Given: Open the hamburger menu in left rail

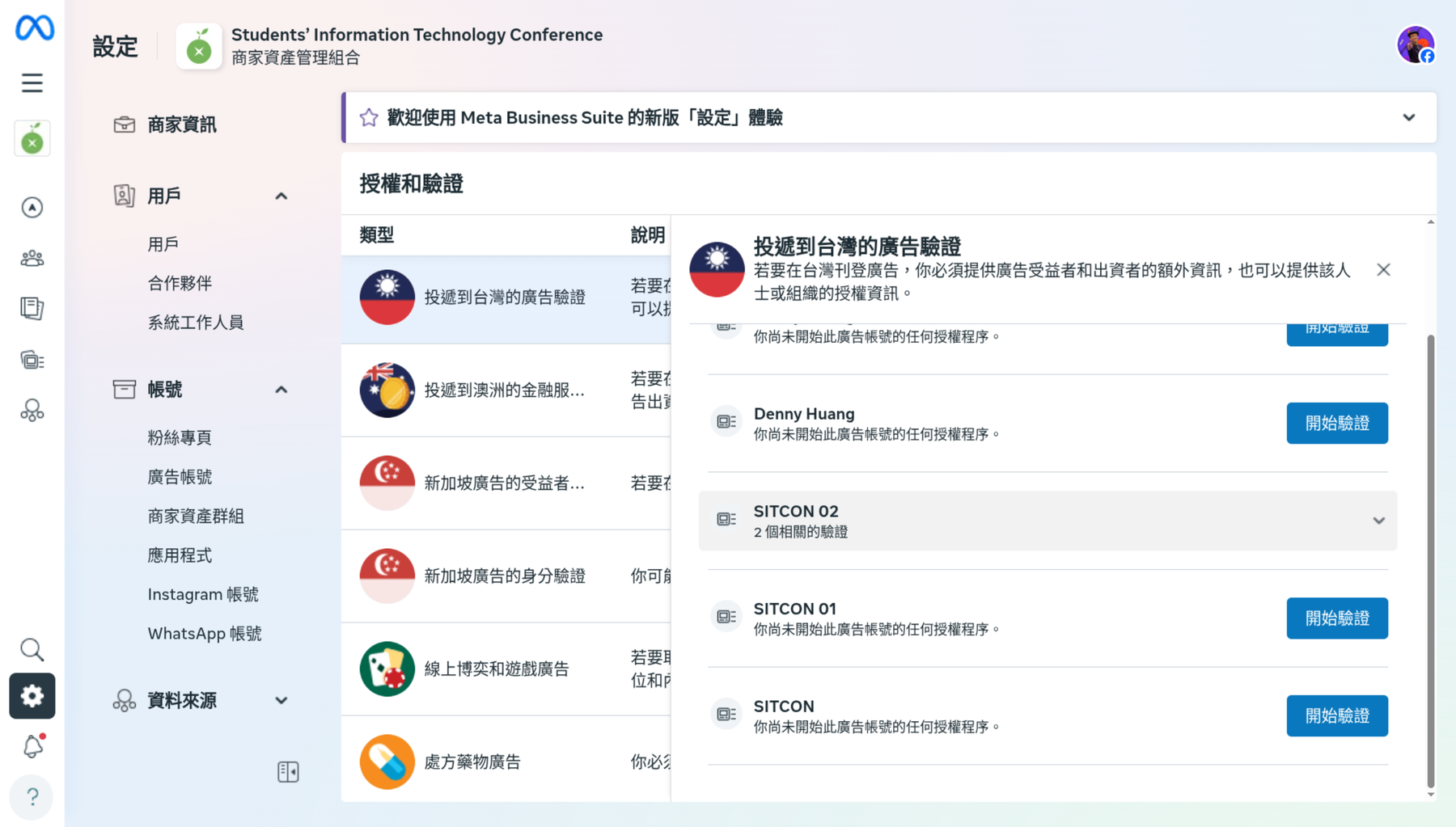Looking at the screenshot, I should pos(32,83).
